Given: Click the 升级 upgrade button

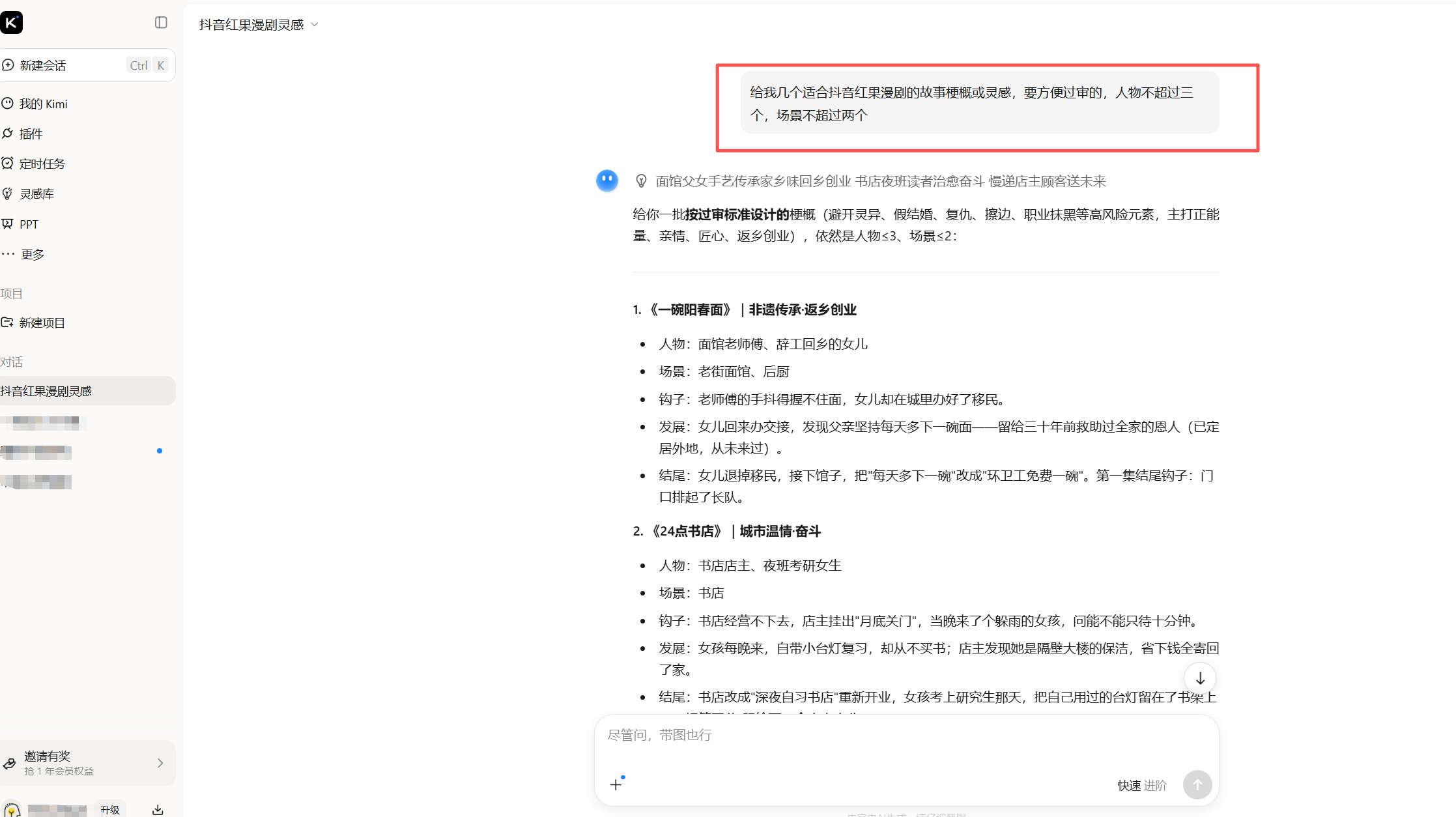Looking at the screenshot, I should pyautogui.click(x=109, y=809).
